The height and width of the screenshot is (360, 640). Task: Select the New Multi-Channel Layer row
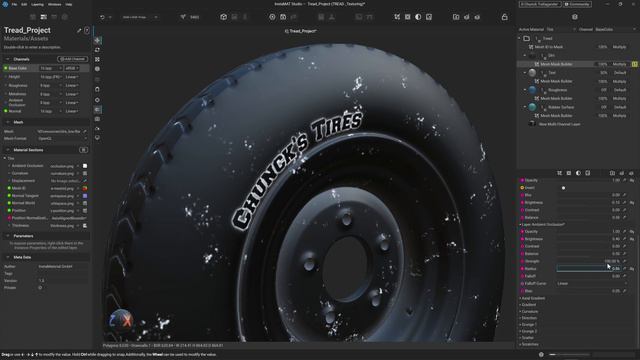[x=559, y=124]
